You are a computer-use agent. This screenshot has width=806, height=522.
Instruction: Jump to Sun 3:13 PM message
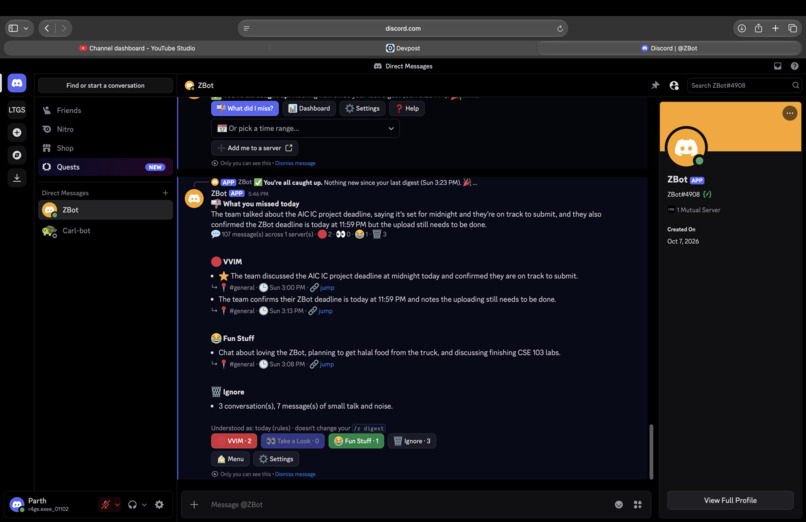325,311
